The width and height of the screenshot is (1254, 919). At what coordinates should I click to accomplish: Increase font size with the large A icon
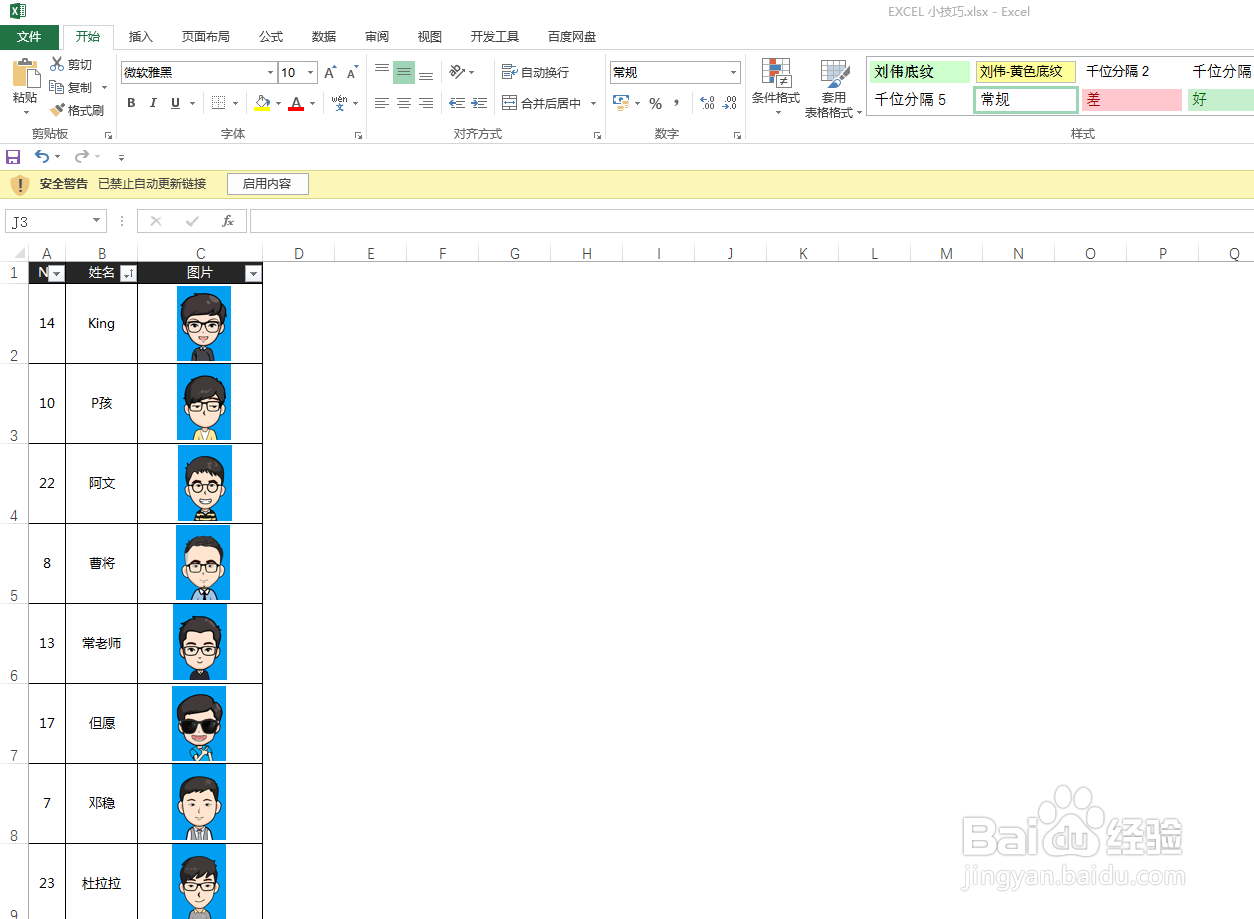330,72
